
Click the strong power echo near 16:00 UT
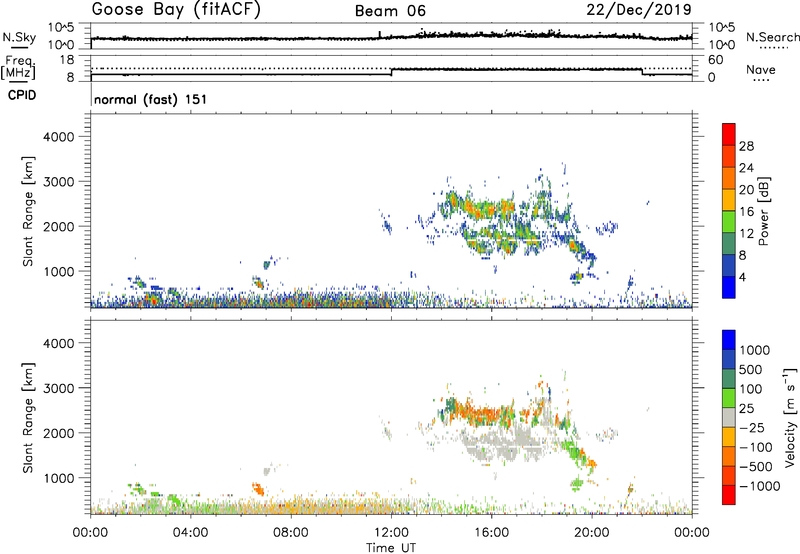pyautogui.click(x=490, y=209)
